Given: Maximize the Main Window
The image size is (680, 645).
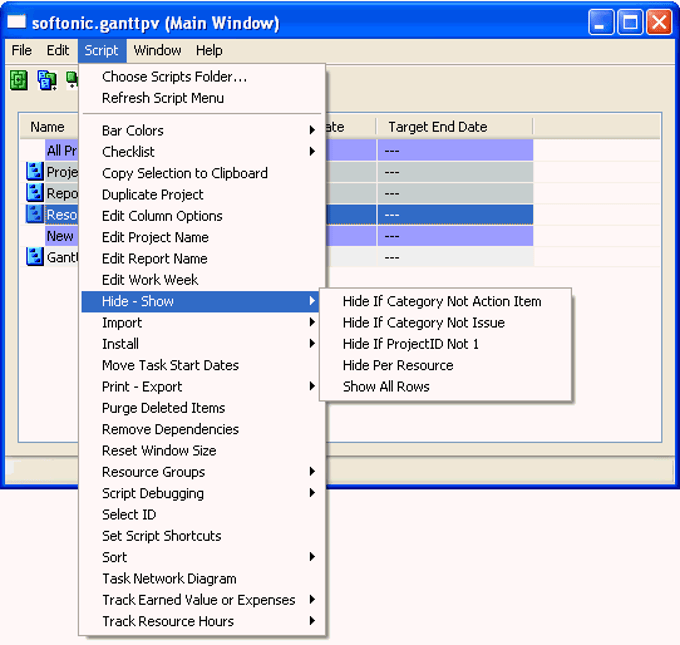Looking at the screenshot, I should (x=630, y=22).
